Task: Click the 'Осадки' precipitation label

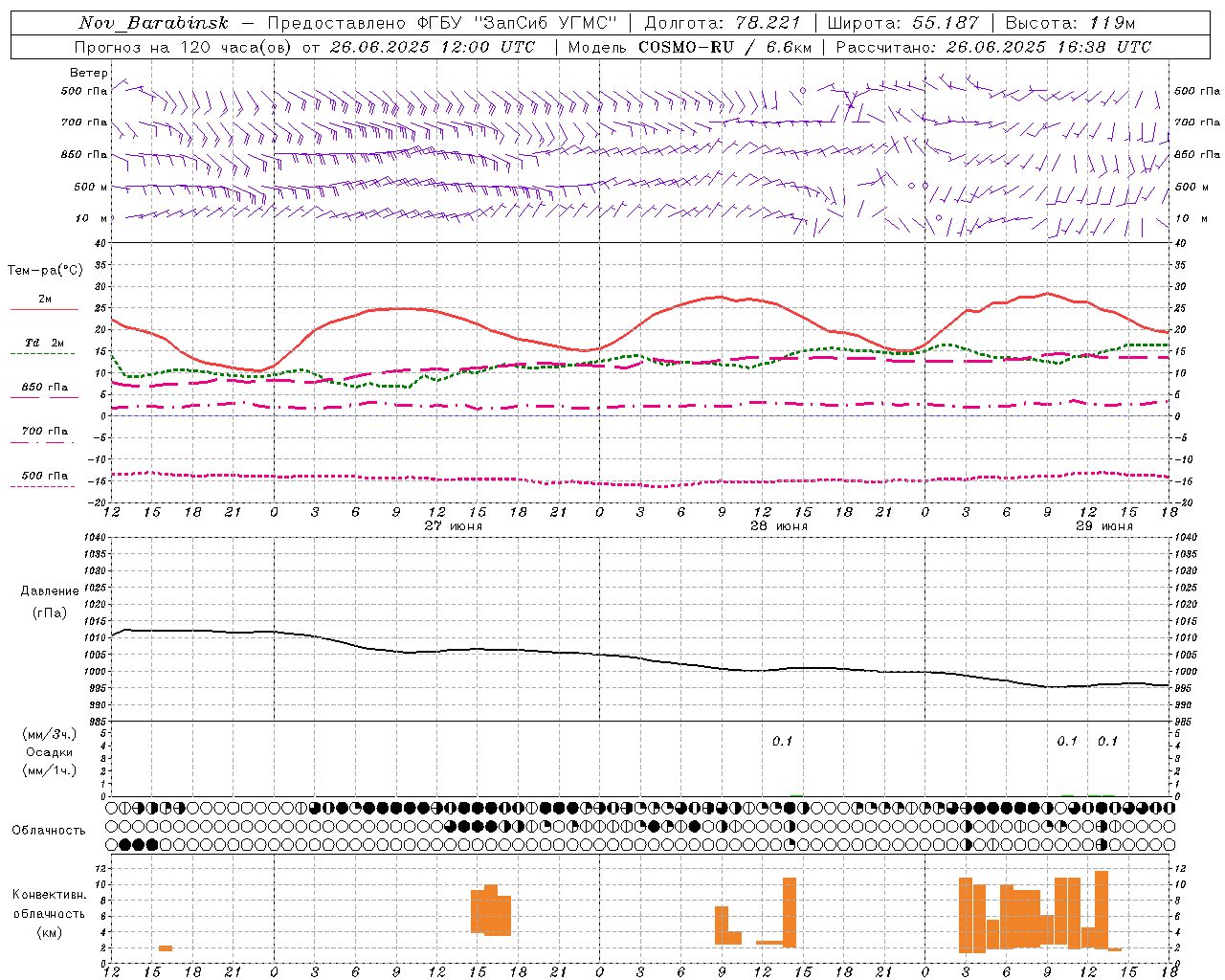Action: [x=50, y=752]
